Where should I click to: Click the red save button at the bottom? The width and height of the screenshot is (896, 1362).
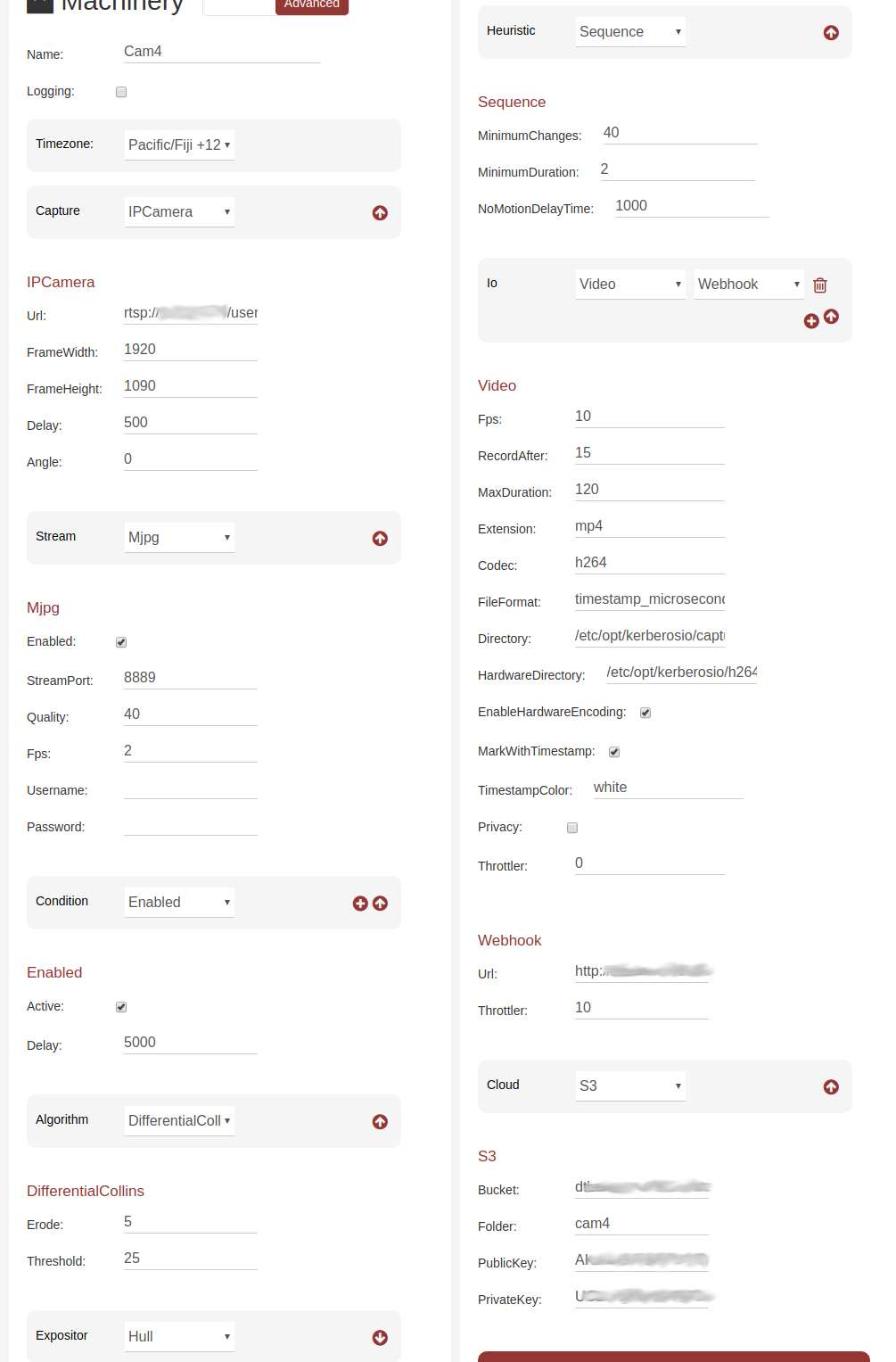tap(666, 1356)
